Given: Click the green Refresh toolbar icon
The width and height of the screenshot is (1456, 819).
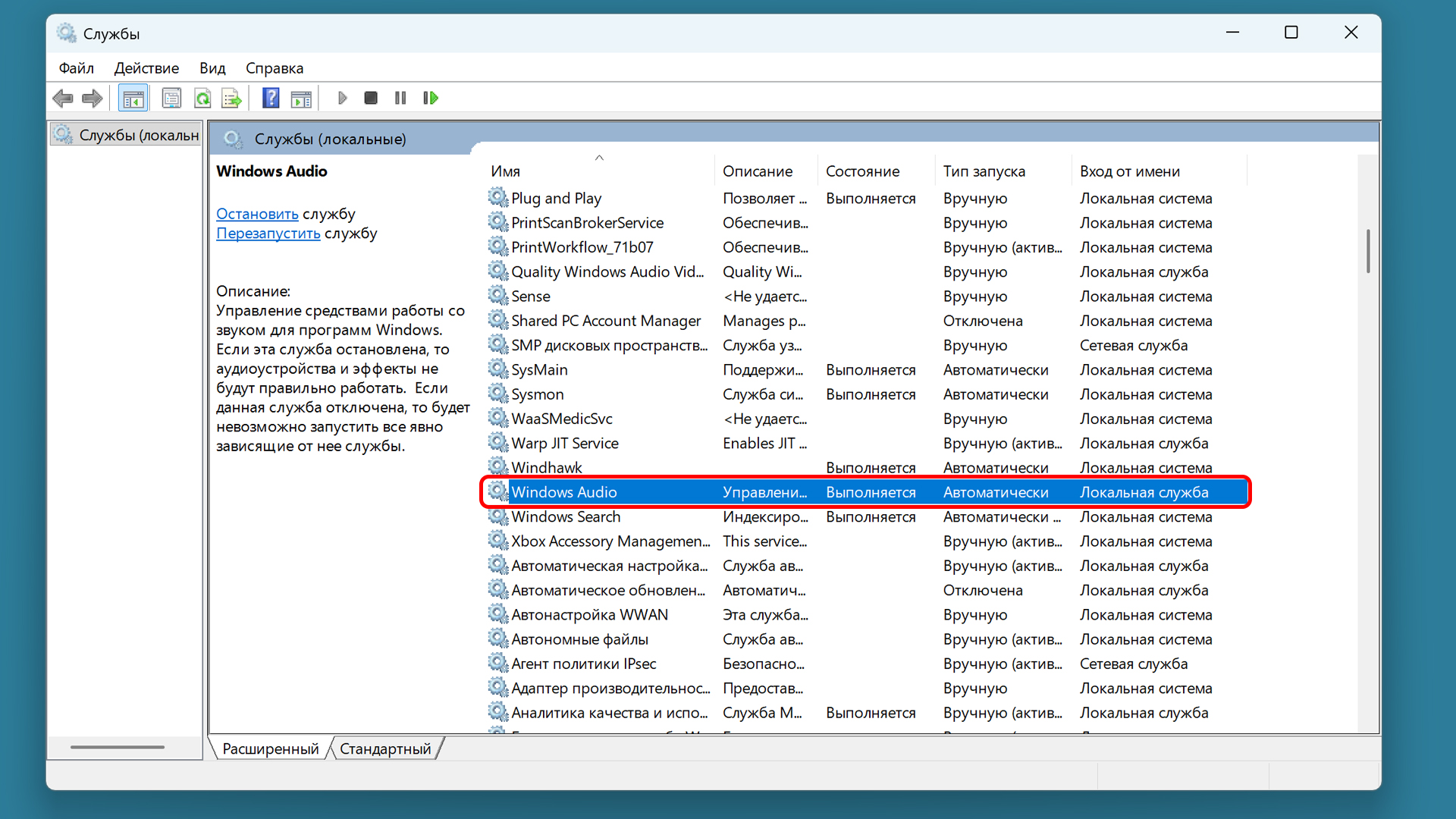Looking at the screenshot, I should click(202, 98).
